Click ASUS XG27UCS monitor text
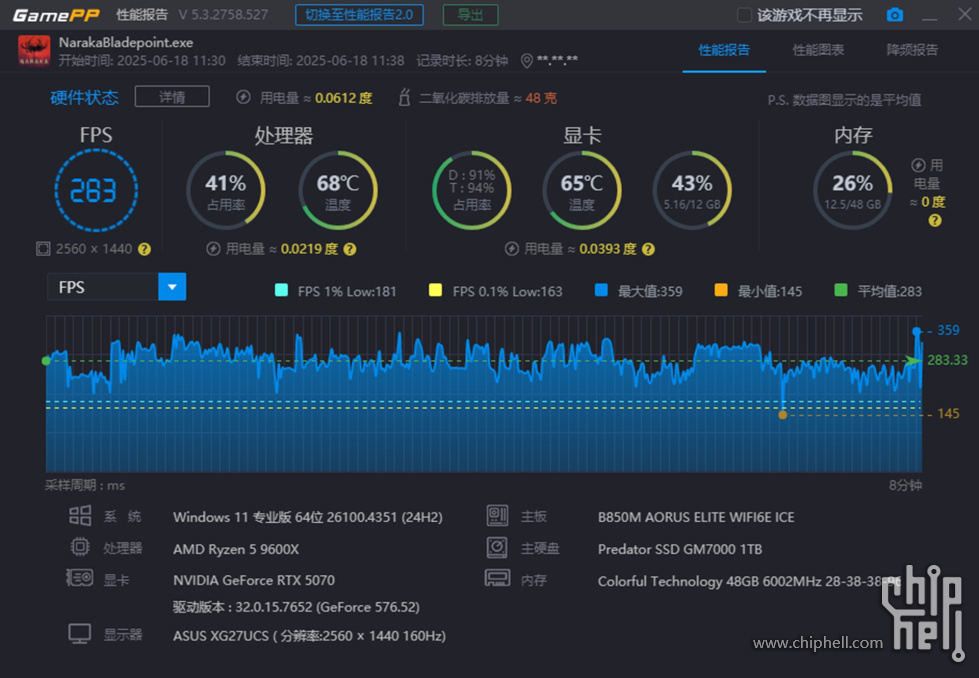 coord(309,636)
